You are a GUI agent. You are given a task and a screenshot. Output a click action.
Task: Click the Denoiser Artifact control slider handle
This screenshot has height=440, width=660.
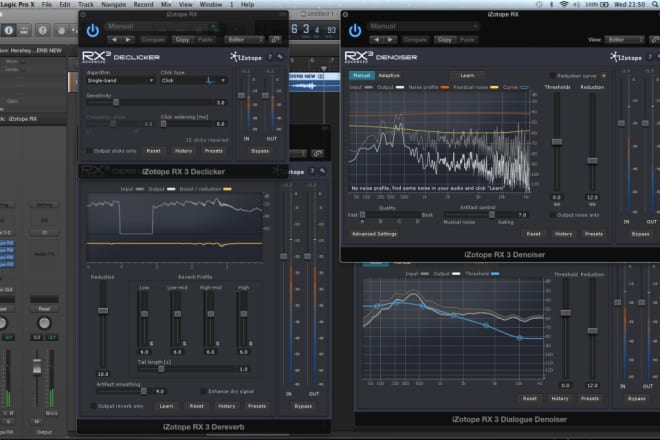pos(492,215)
